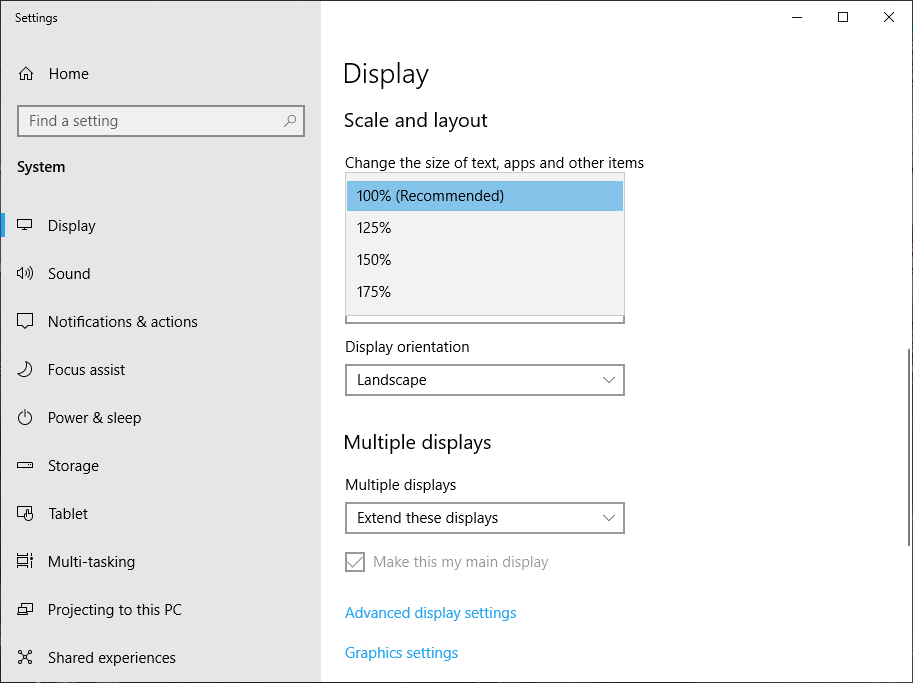The image size is (913, 683).
Task: Click the Storage drive icon
Action: (x=26, y=466)
